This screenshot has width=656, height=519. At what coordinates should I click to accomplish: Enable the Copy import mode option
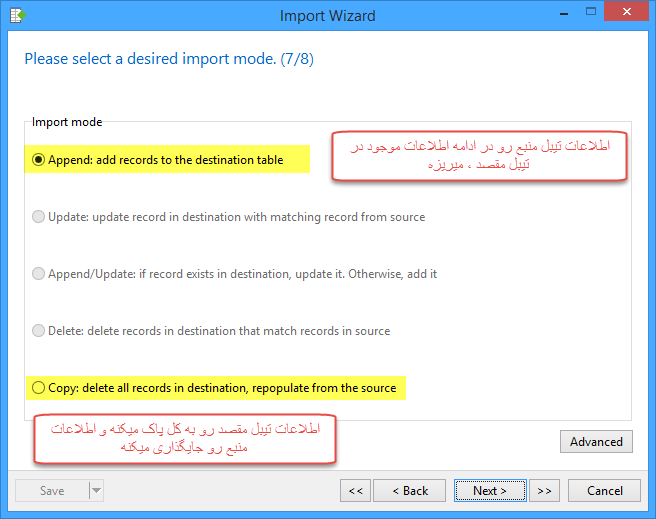(39, 388)
